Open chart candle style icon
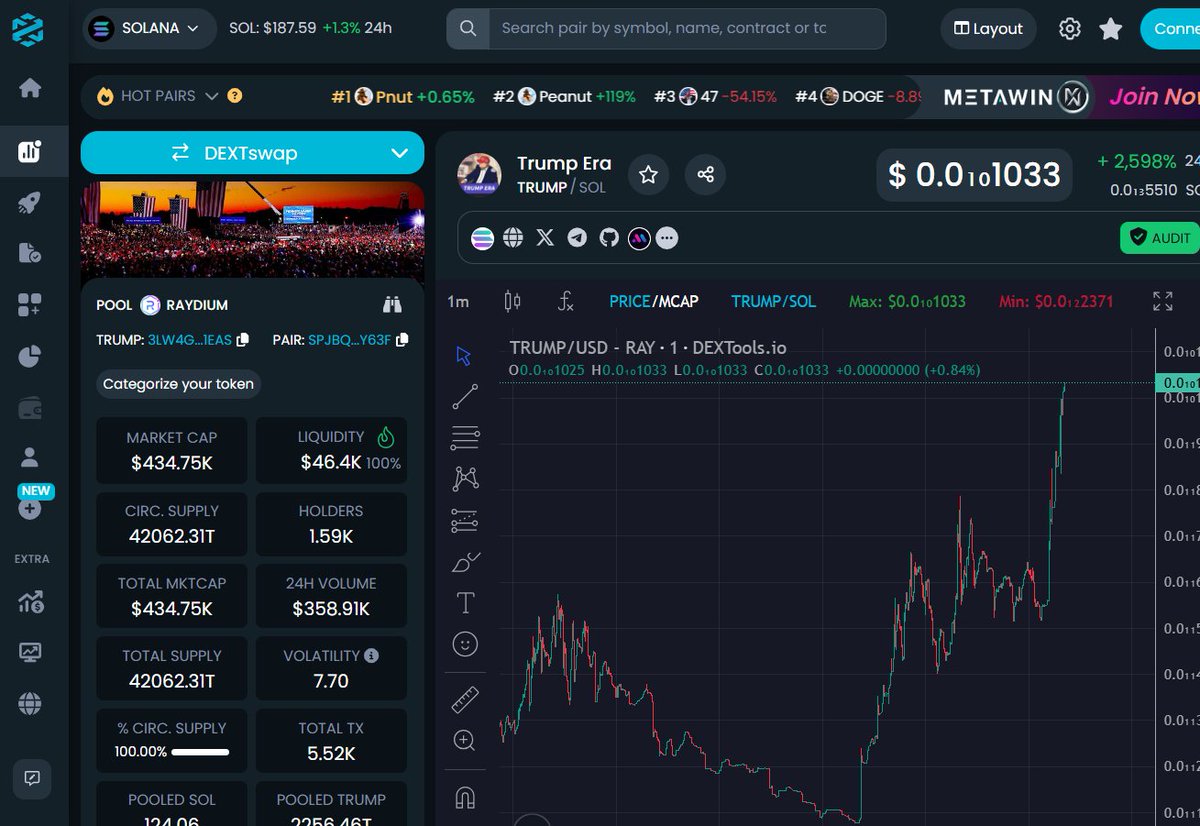 (x=513, y=301)
